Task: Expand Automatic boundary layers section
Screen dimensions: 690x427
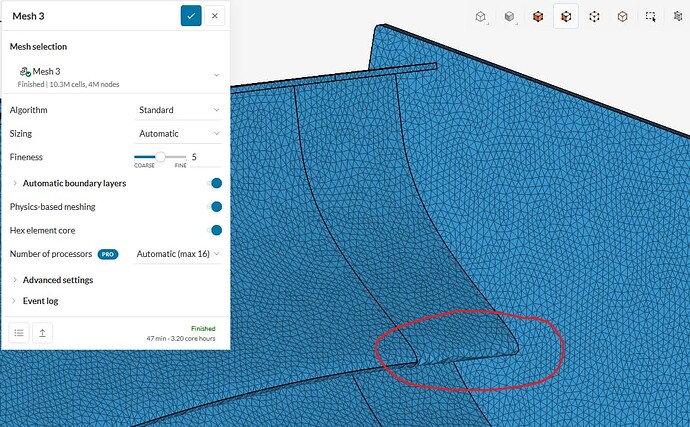Action: coord(15,183)
